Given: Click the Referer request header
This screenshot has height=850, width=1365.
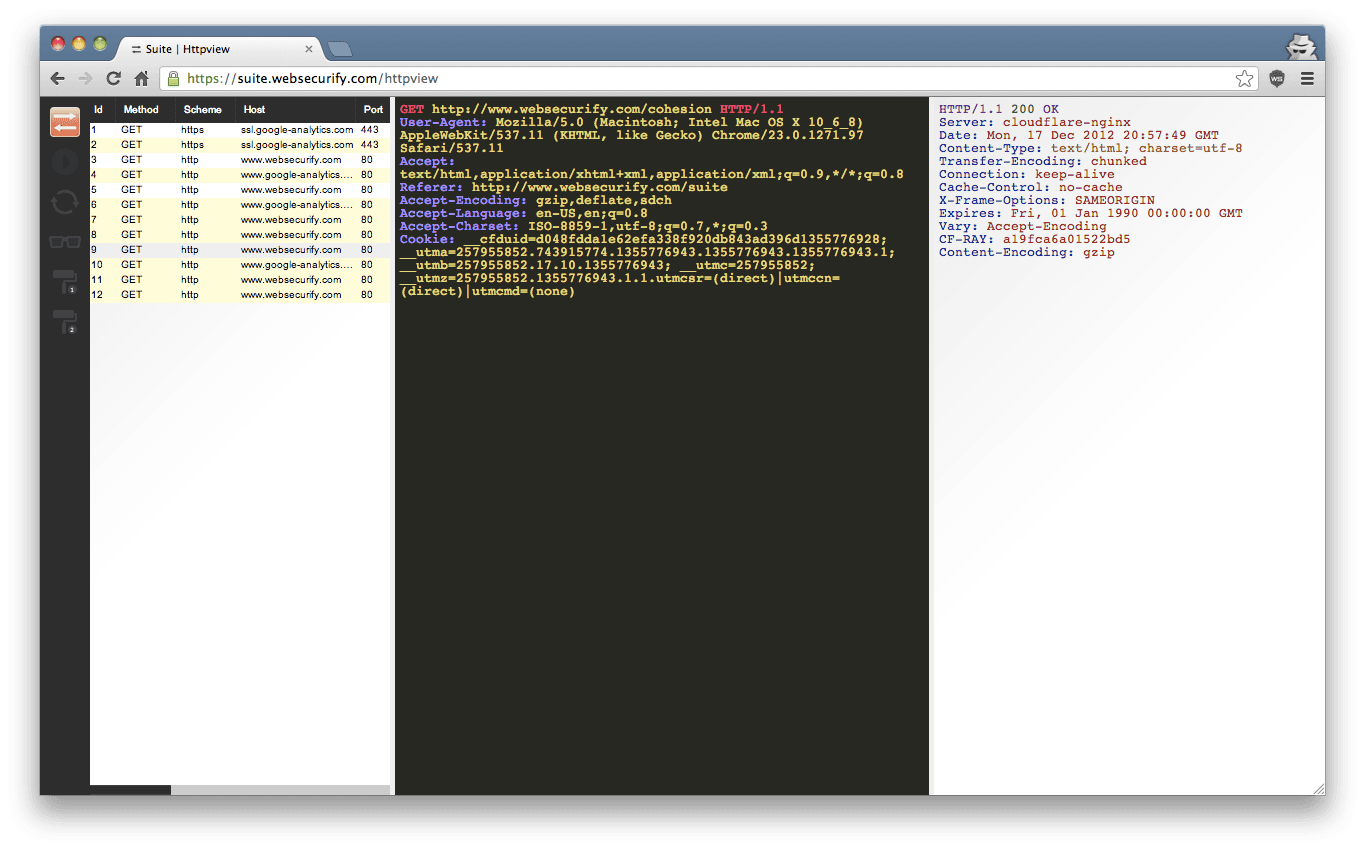Looking at the screenshot, I should coord(563,187).
